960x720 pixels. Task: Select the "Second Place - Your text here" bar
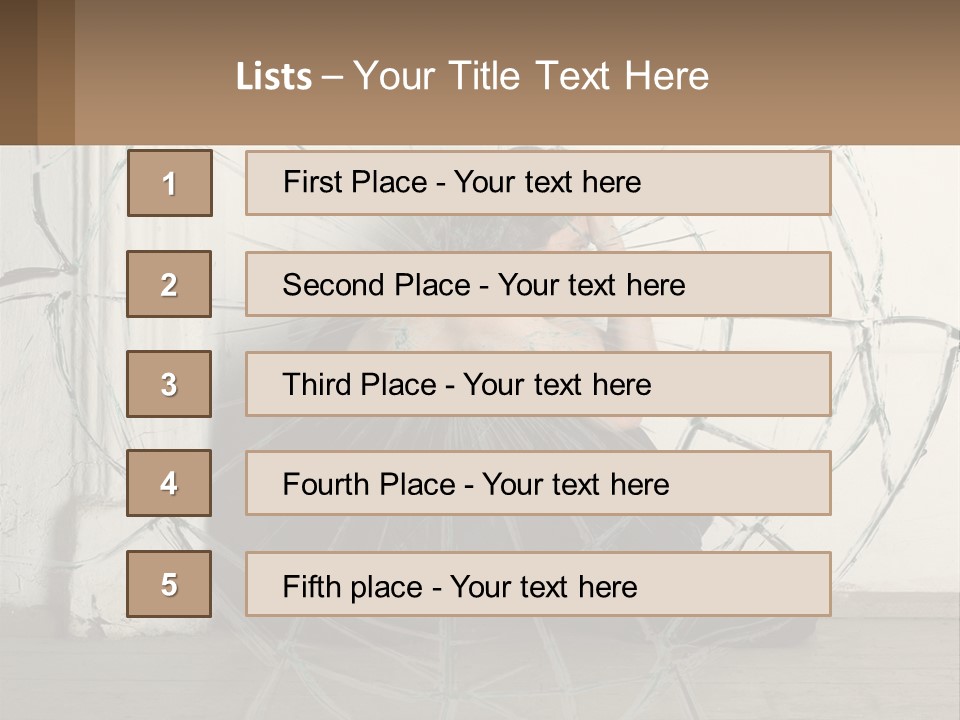coord(538,285)
